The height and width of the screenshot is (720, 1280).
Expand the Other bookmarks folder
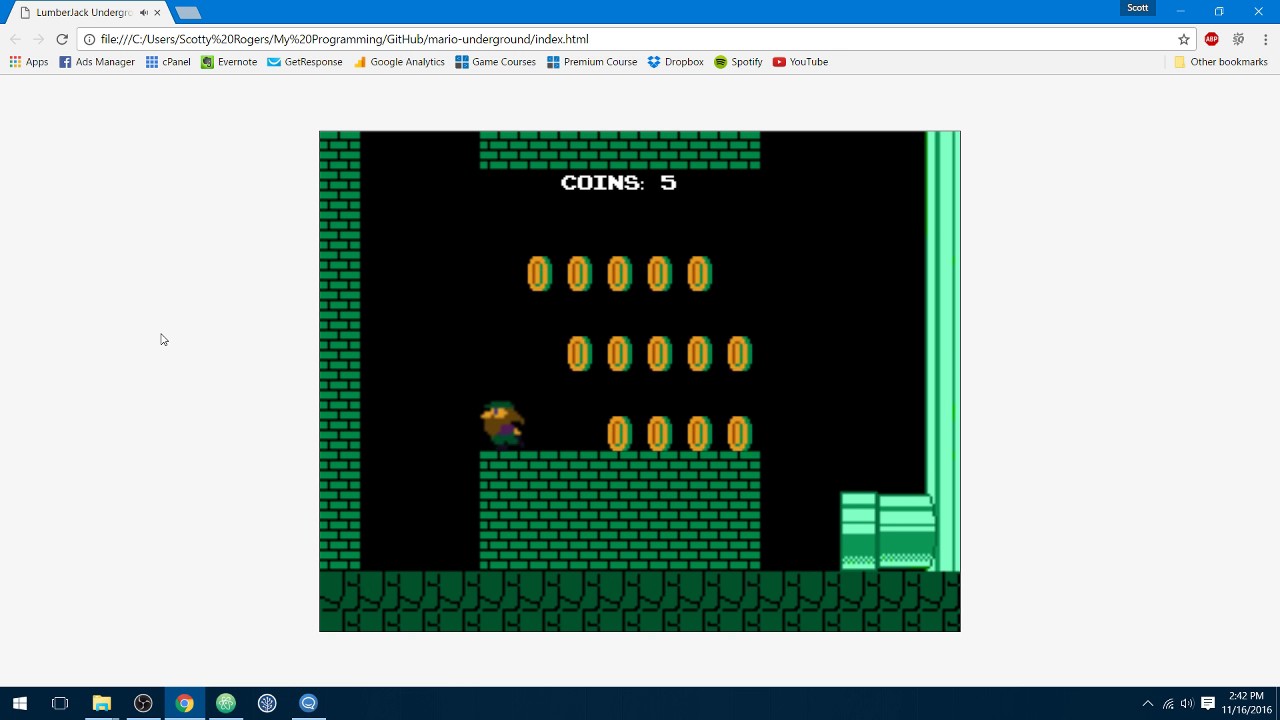[1220, 62]
